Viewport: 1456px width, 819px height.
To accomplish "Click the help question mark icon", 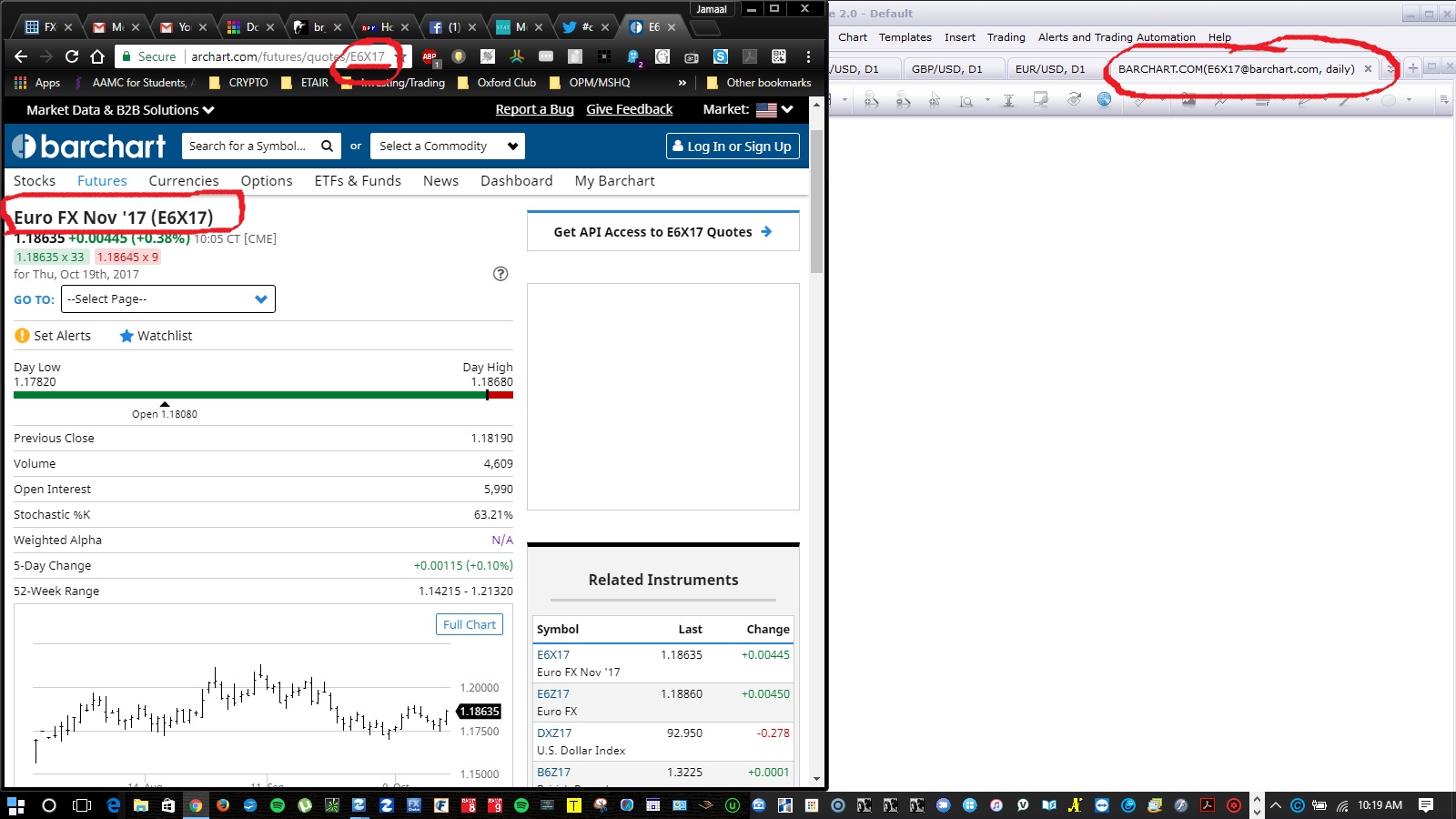I will tap(500, 274).
